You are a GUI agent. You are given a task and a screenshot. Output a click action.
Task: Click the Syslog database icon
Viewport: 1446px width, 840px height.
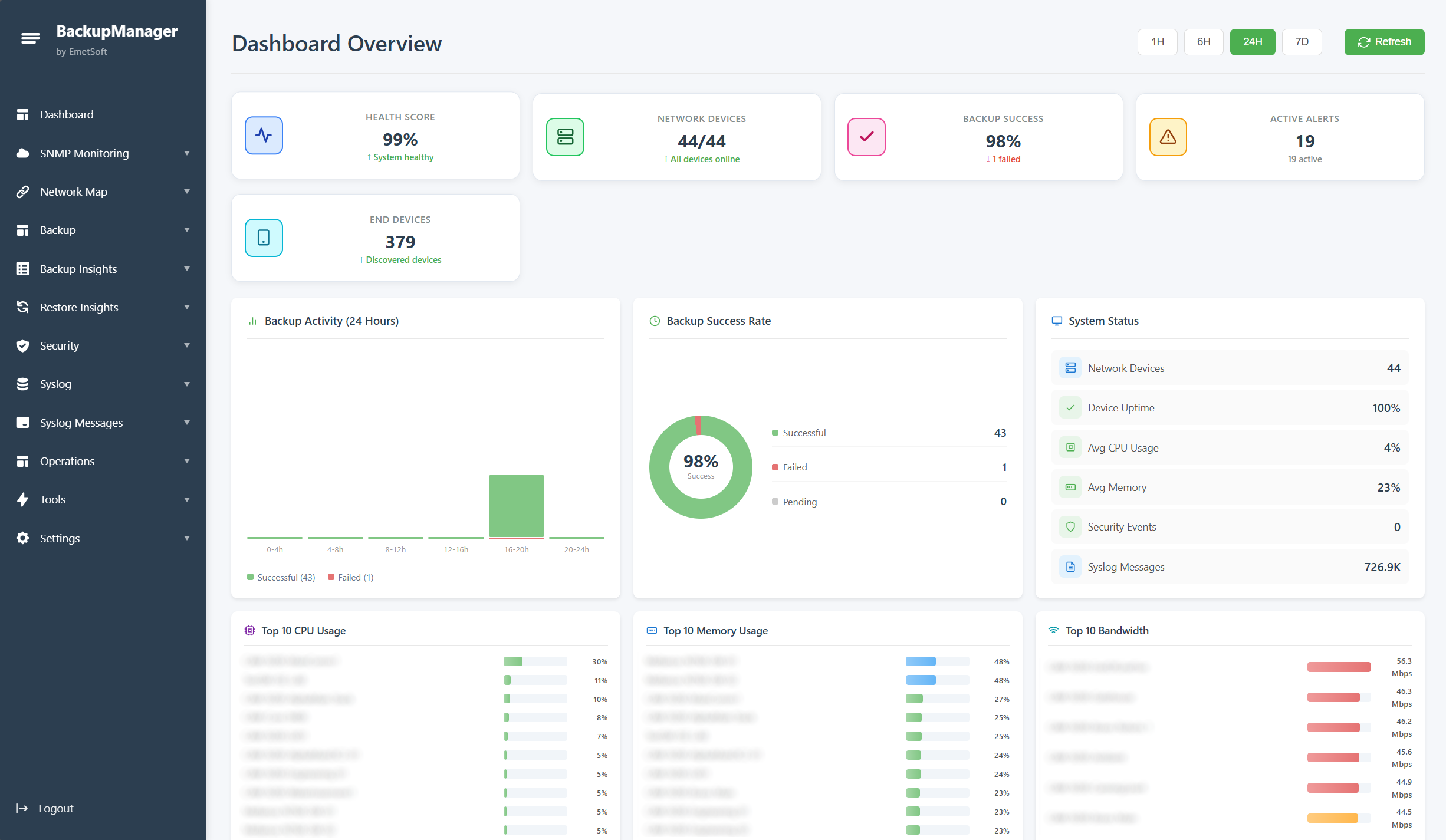22,384
